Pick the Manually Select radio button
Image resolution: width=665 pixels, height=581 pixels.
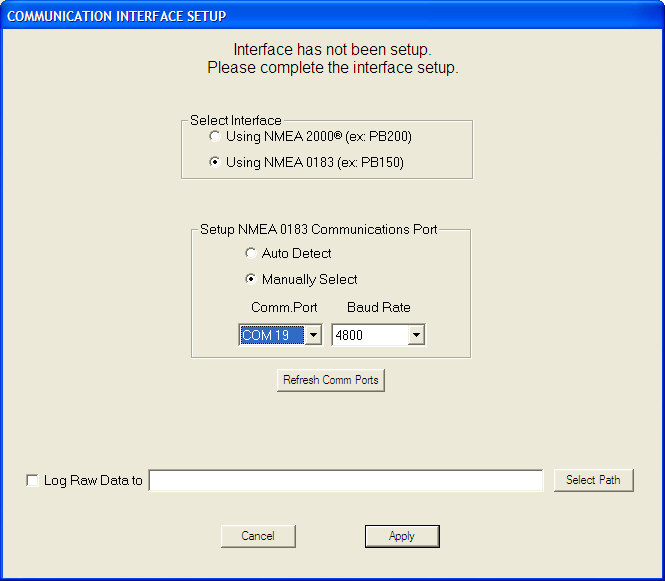(250, 280)
